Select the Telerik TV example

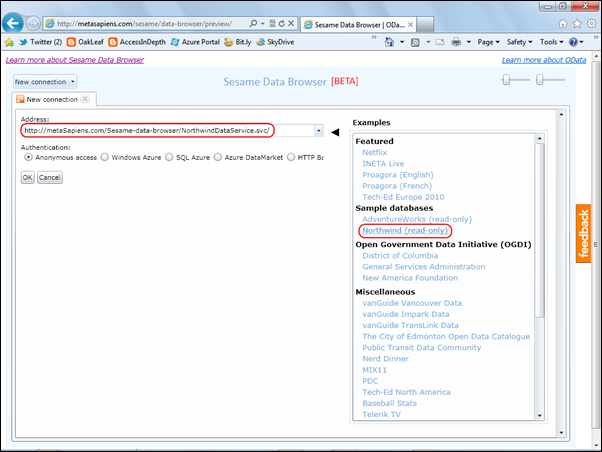click(x=381, y=414)
